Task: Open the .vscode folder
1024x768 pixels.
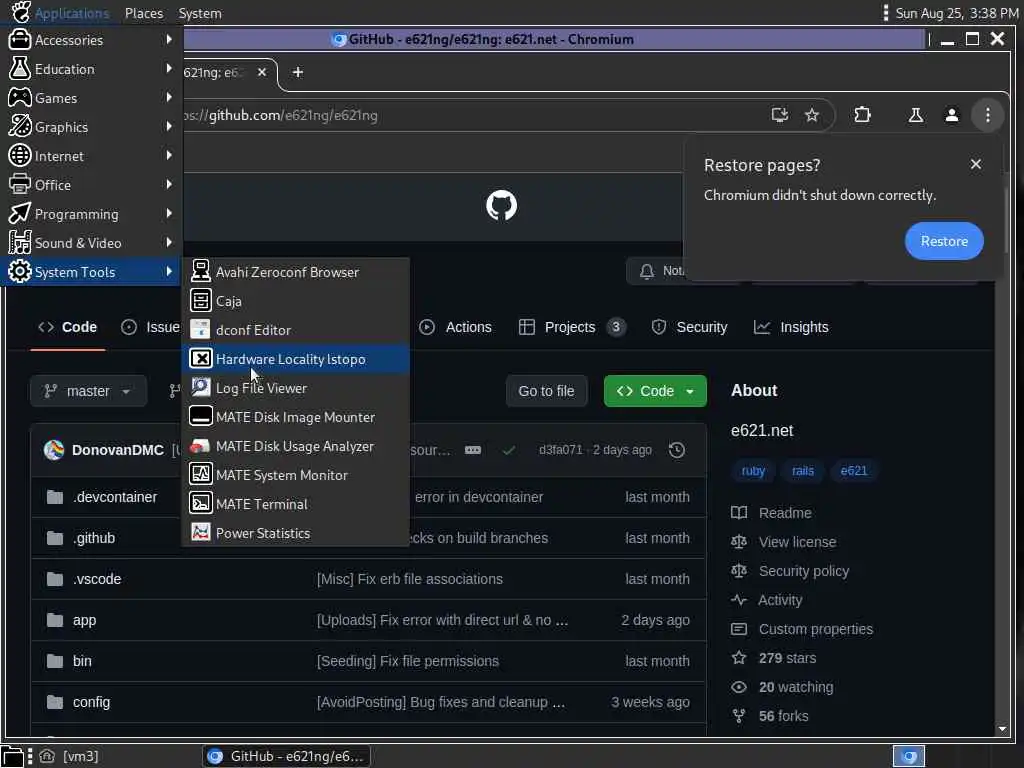Action: (97, 579)
